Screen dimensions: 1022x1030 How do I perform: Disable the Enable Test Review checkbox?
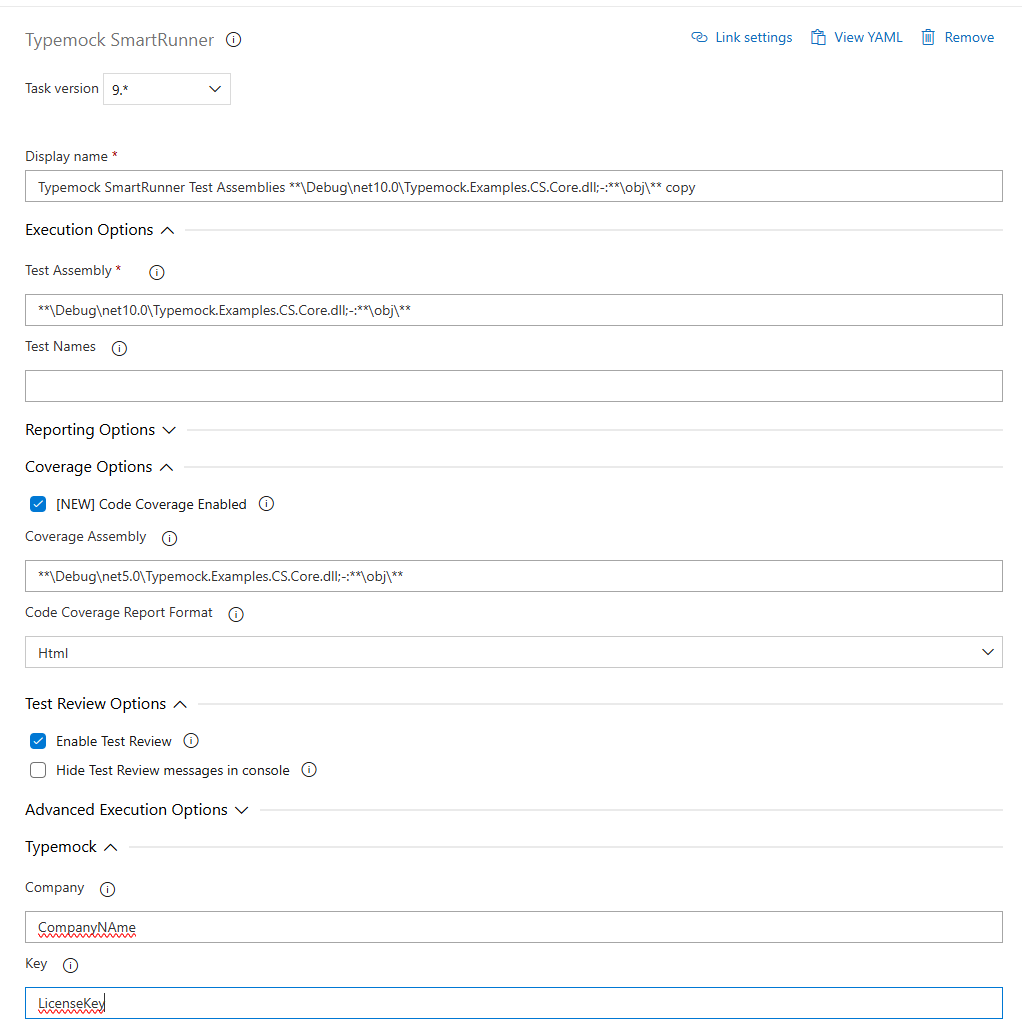(38, 741)
